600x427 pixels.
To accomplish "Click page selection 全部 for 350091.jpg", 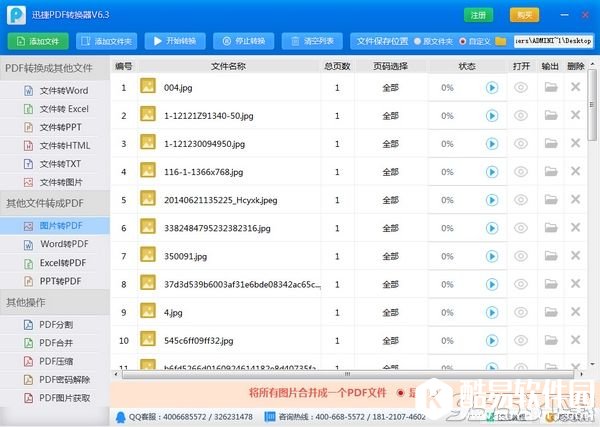I will point(391,256).
